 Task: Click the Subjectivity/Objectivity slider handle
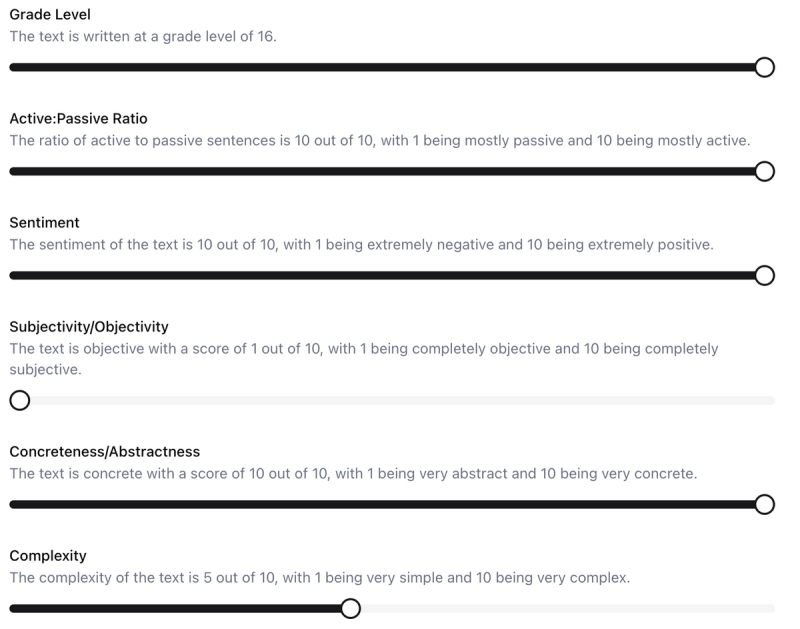click(x=19, y=401)
